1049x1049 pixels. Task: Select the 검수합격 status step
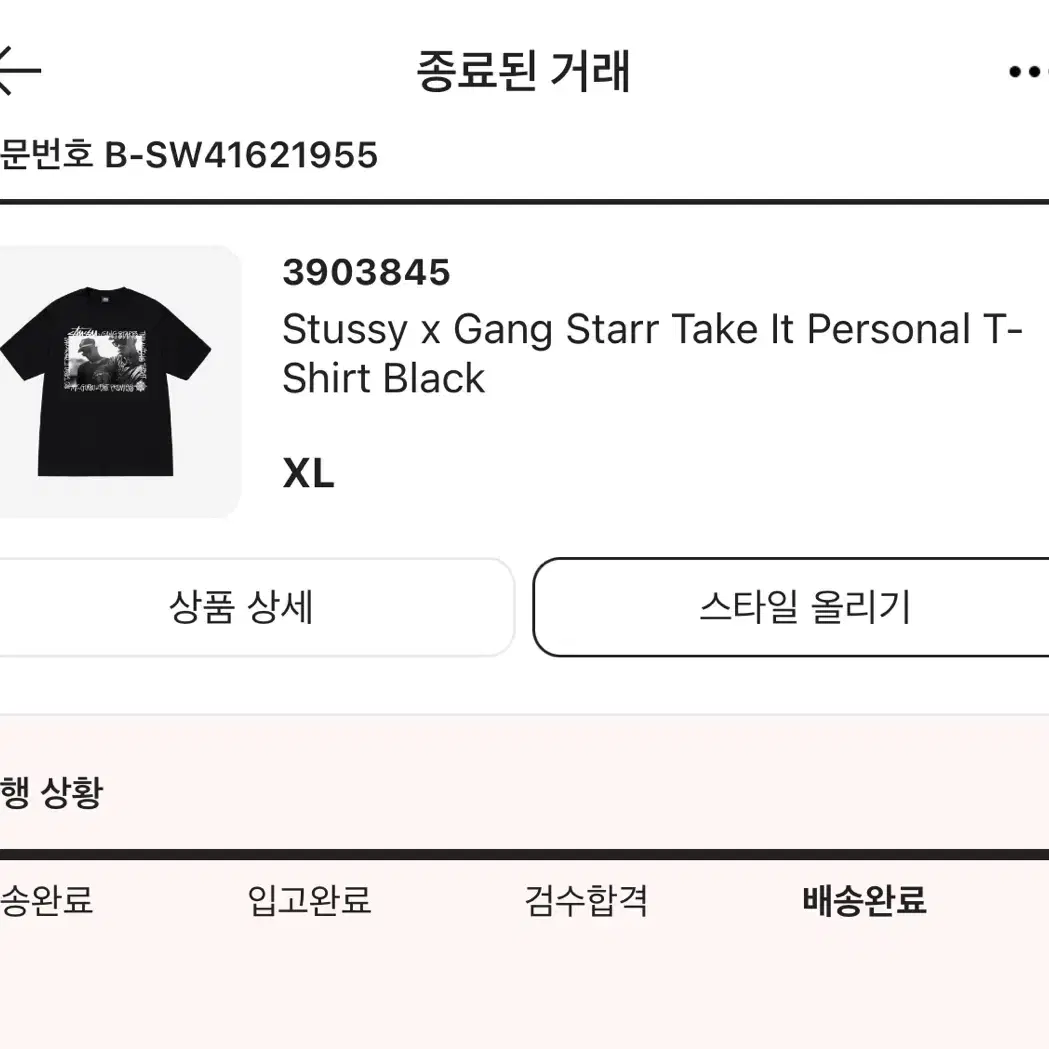coord(586,900)
